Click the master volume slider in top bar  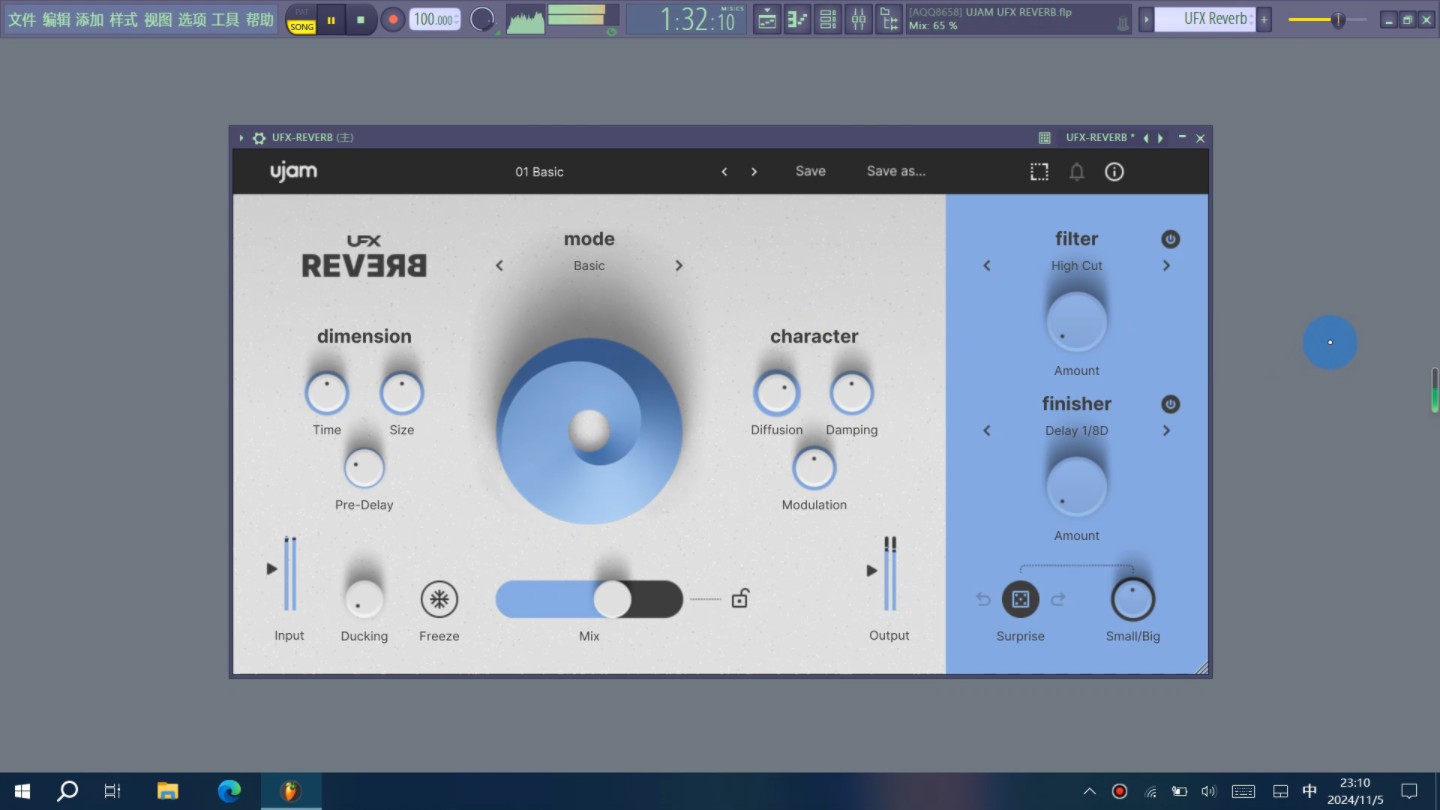tap(1329, 19)
